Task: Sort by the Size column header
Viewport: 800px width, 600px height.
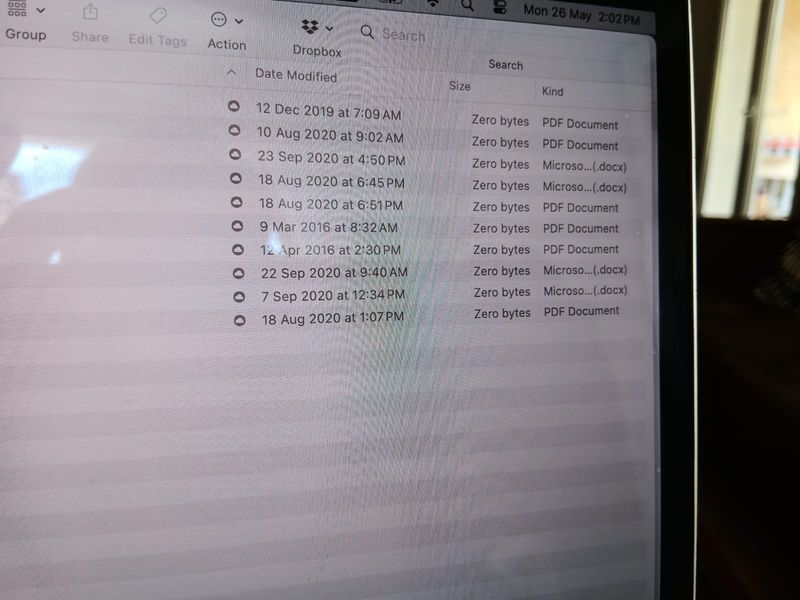Action: click(x=460, y=86)
